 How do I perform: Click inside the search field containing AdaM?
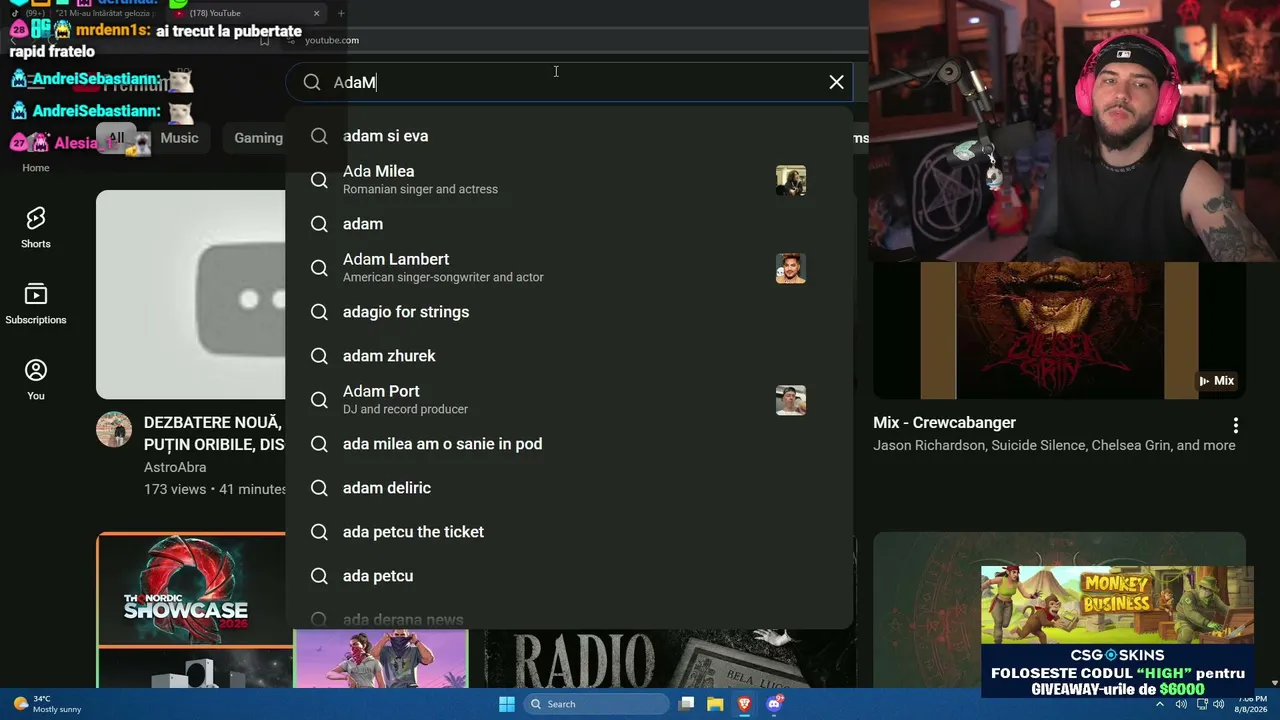pyautogui.click(x=570, y=82)
